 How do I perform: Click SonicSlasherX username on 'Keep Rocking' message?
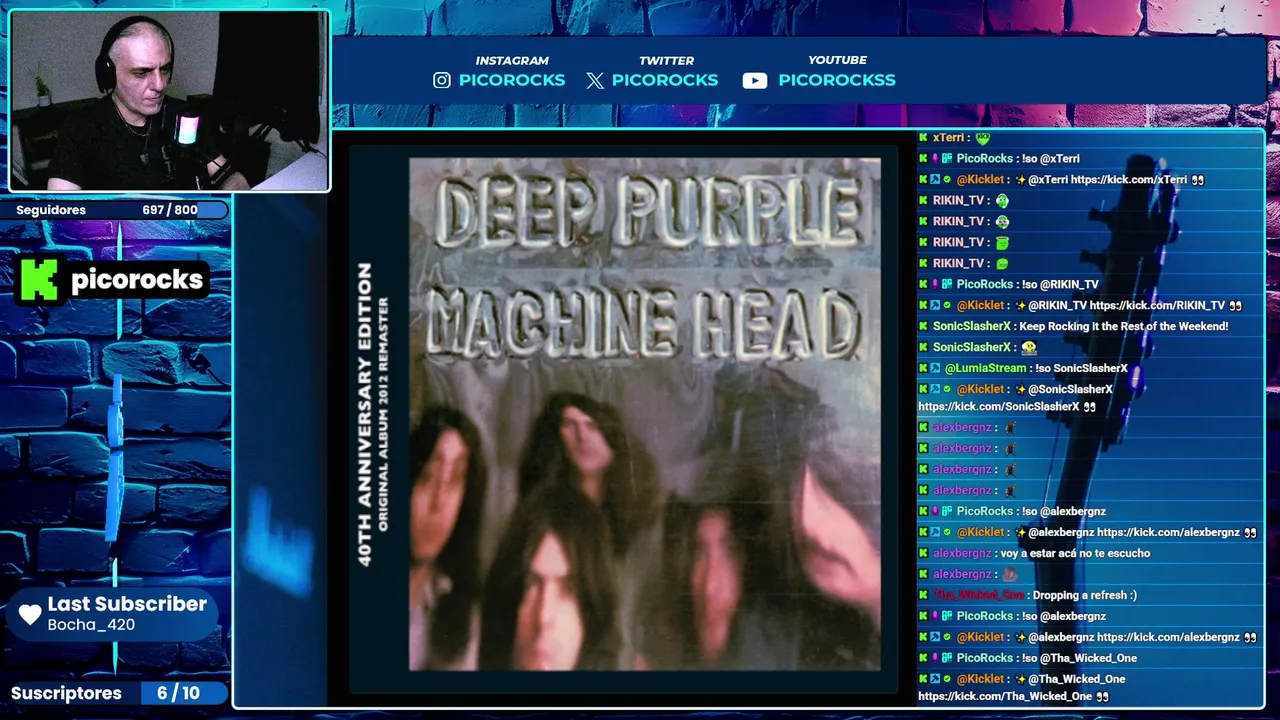972,327
